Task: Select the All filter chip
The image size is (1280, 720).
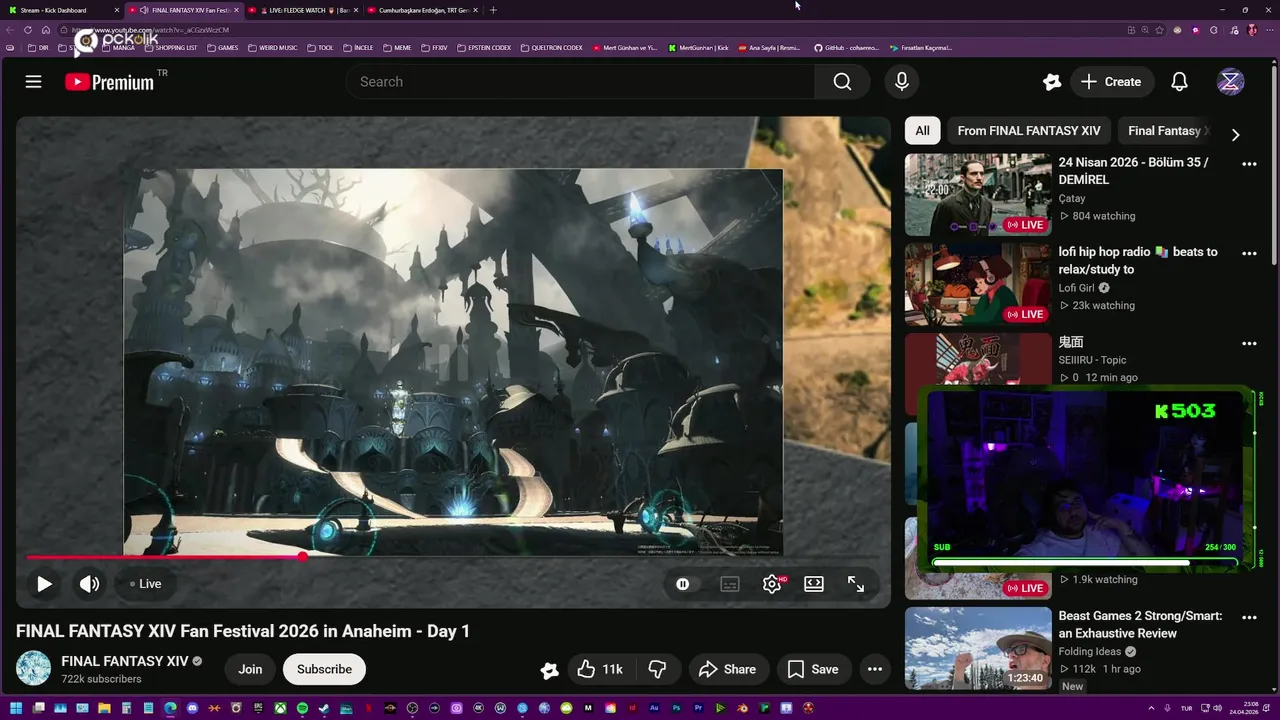Action: (922, 131)
